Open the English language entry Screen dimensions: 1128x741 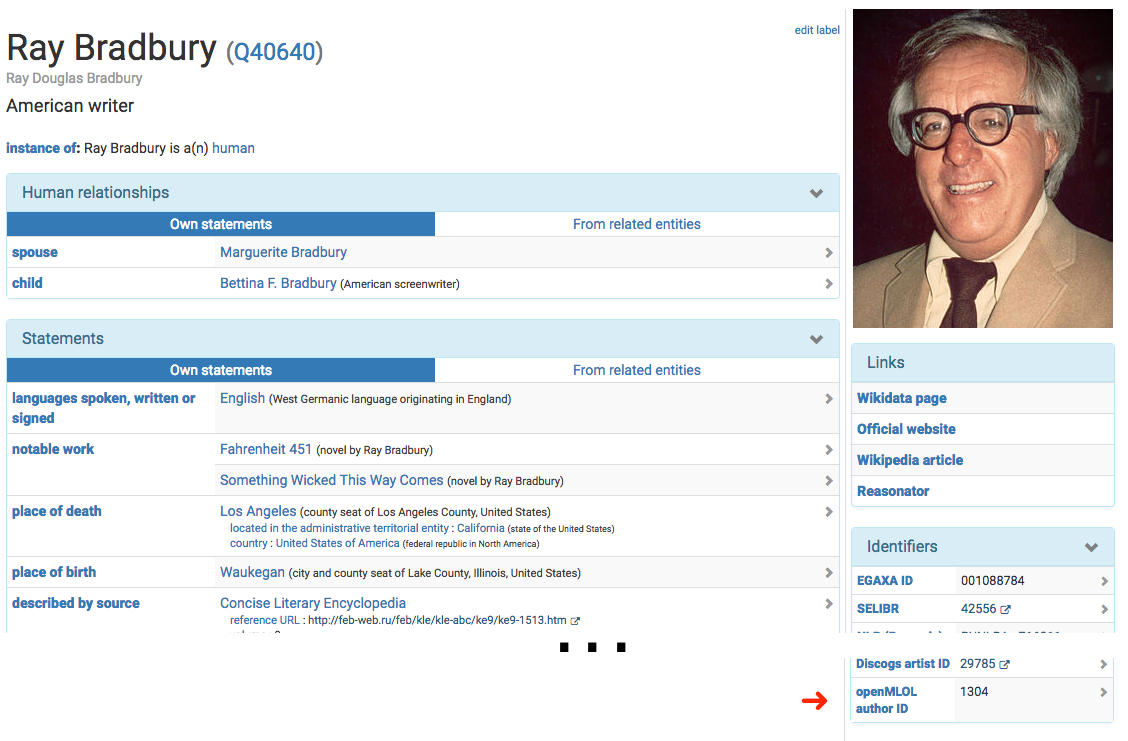(x=242, y=399)
